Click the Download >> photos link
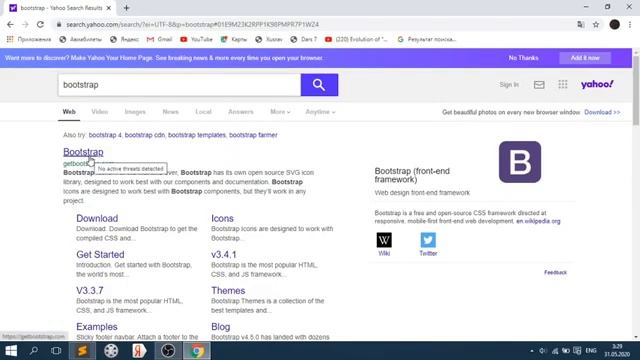Viewport: 640px width, 360px height. point(602,112)
